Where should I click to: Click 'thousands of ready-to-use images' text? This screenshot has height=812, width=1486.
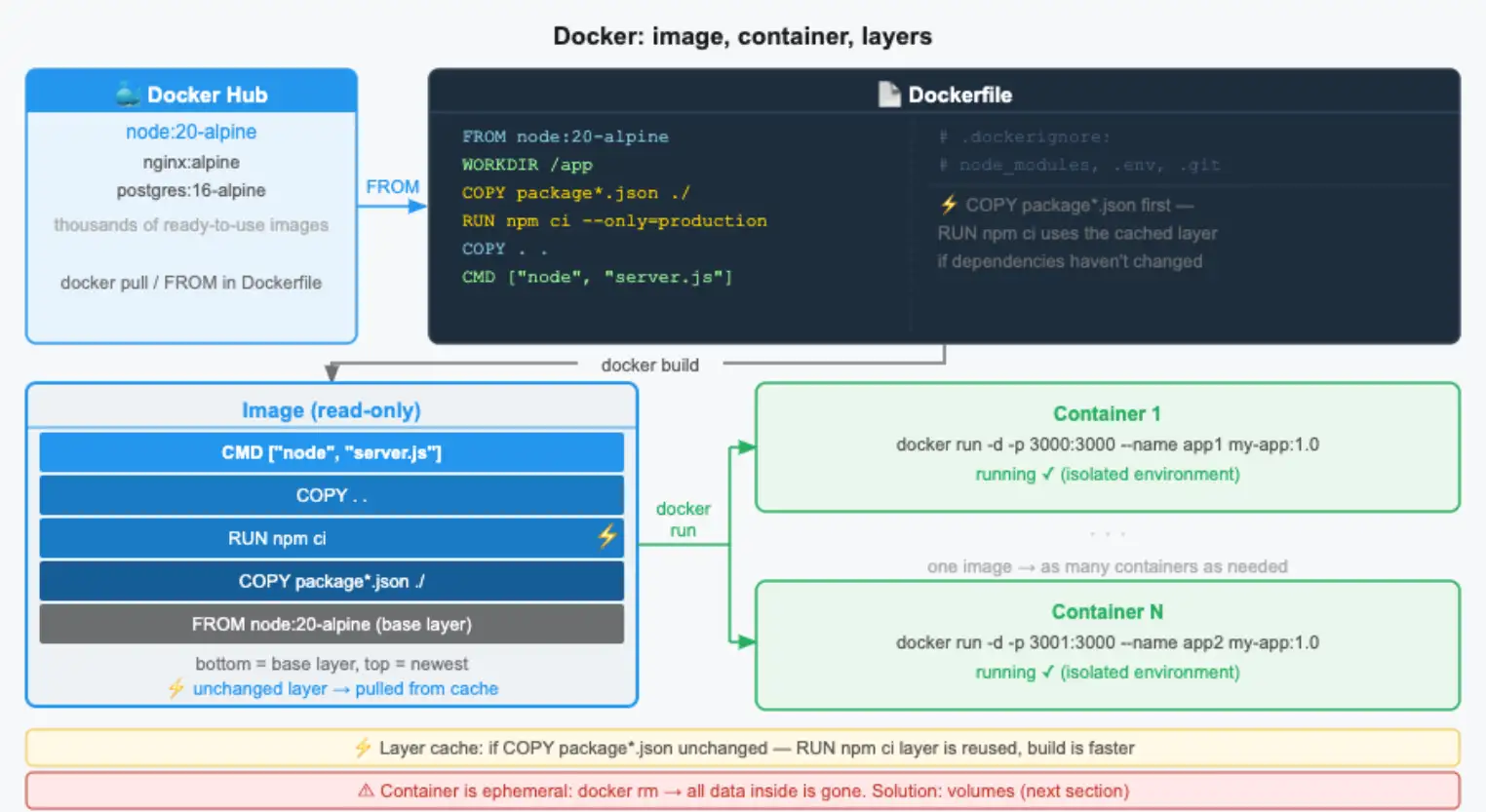click(191, 225)
